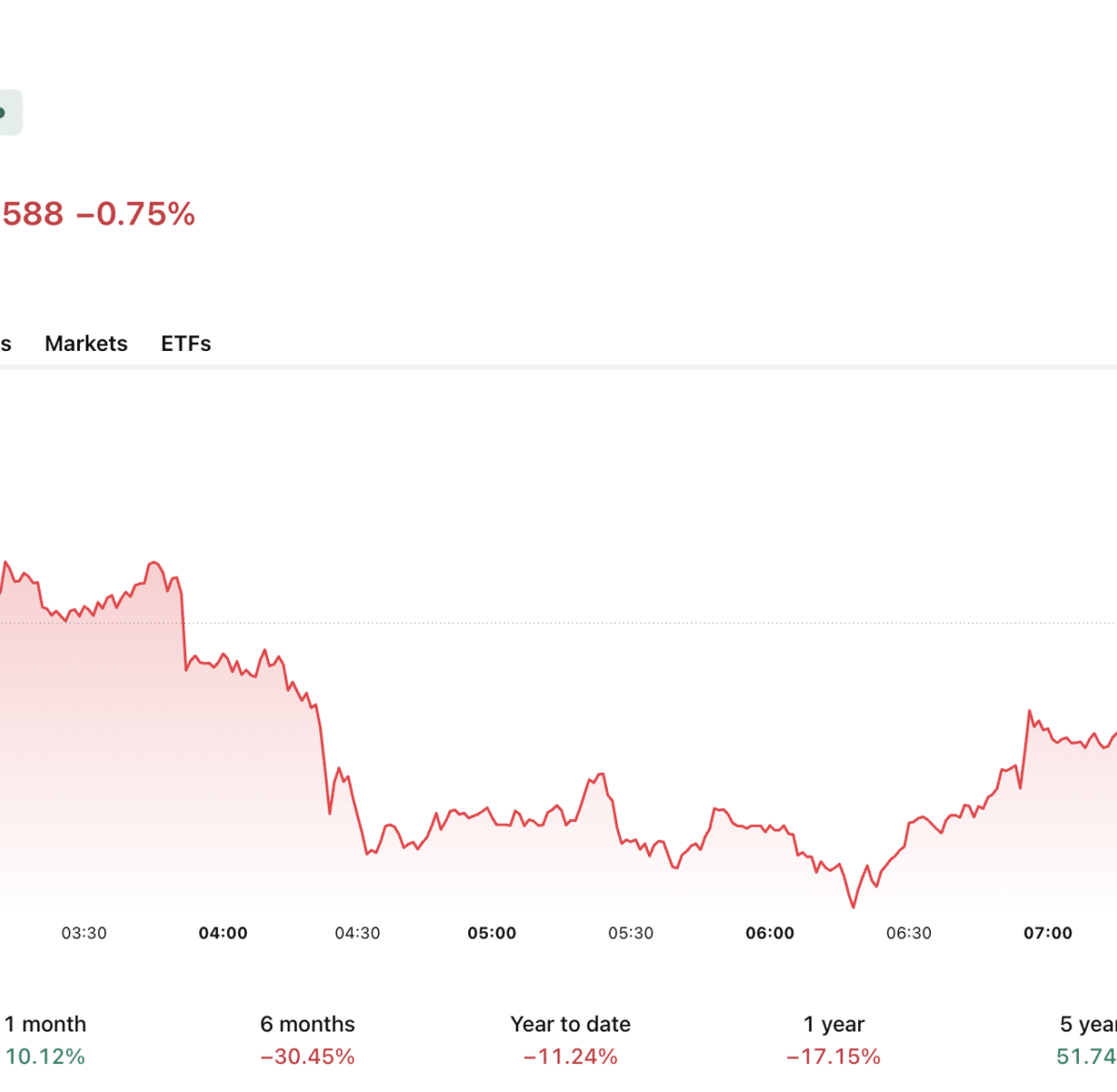Select the 06:30 mark on time axis
1117x1092 pixels.
click(908, 933)
